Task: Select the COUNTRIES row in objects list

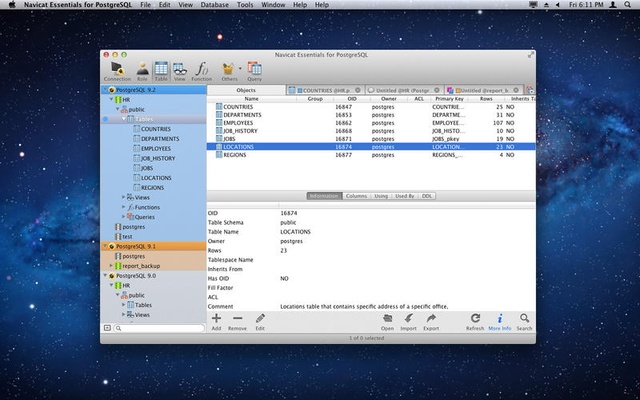Action: click(371, 107)
